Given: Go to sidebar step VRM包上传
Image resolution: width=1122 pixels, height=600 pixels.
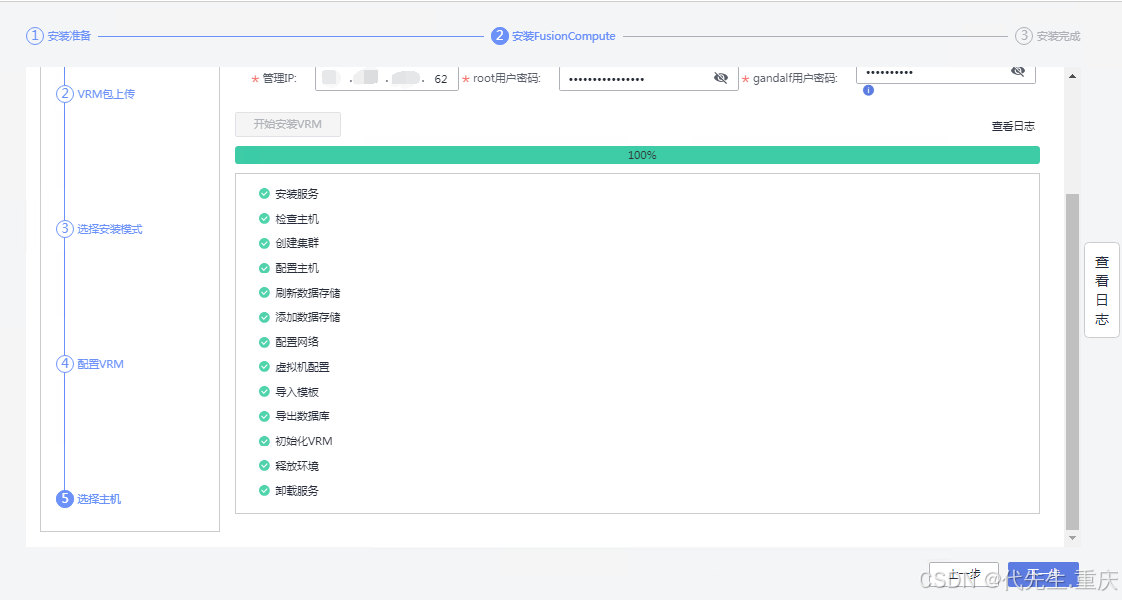Looking at the screenshot, I should tap(95, 94).
